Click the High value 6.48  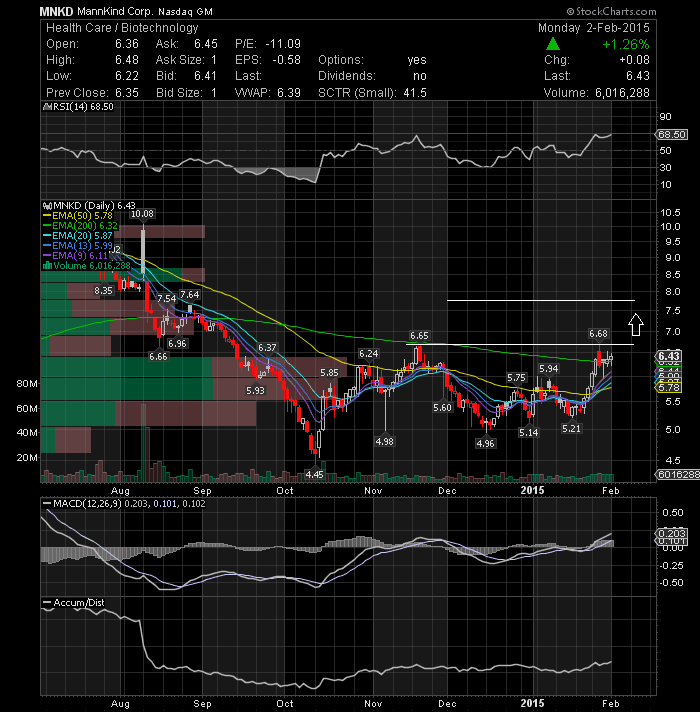coord(127,60)
